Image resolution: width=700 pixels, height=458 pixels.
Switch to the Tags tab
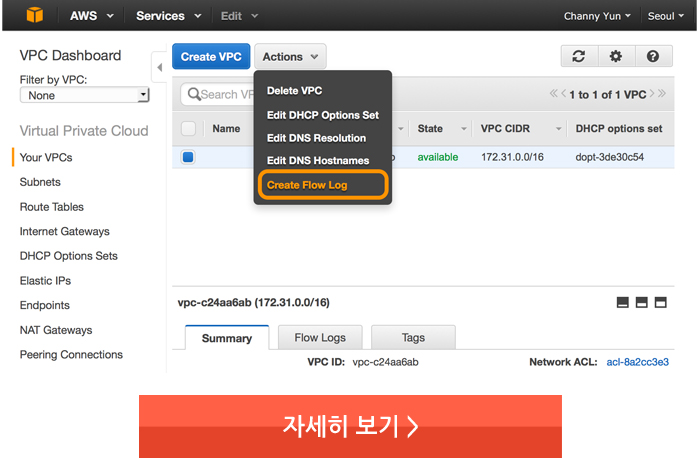[413, 337]
